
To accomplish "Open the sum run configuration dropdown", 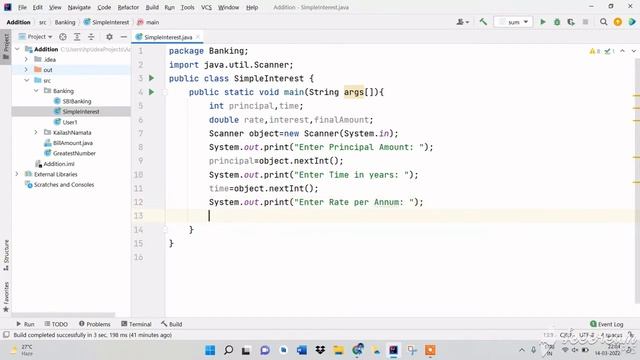I will point(513,22).
